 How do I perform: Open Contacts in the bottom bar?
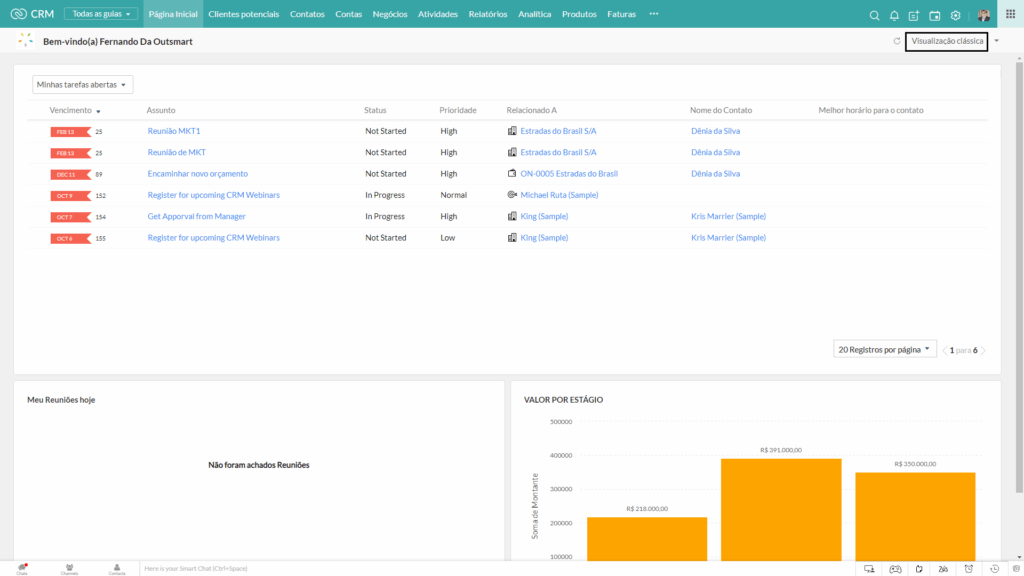coord(117,569)
